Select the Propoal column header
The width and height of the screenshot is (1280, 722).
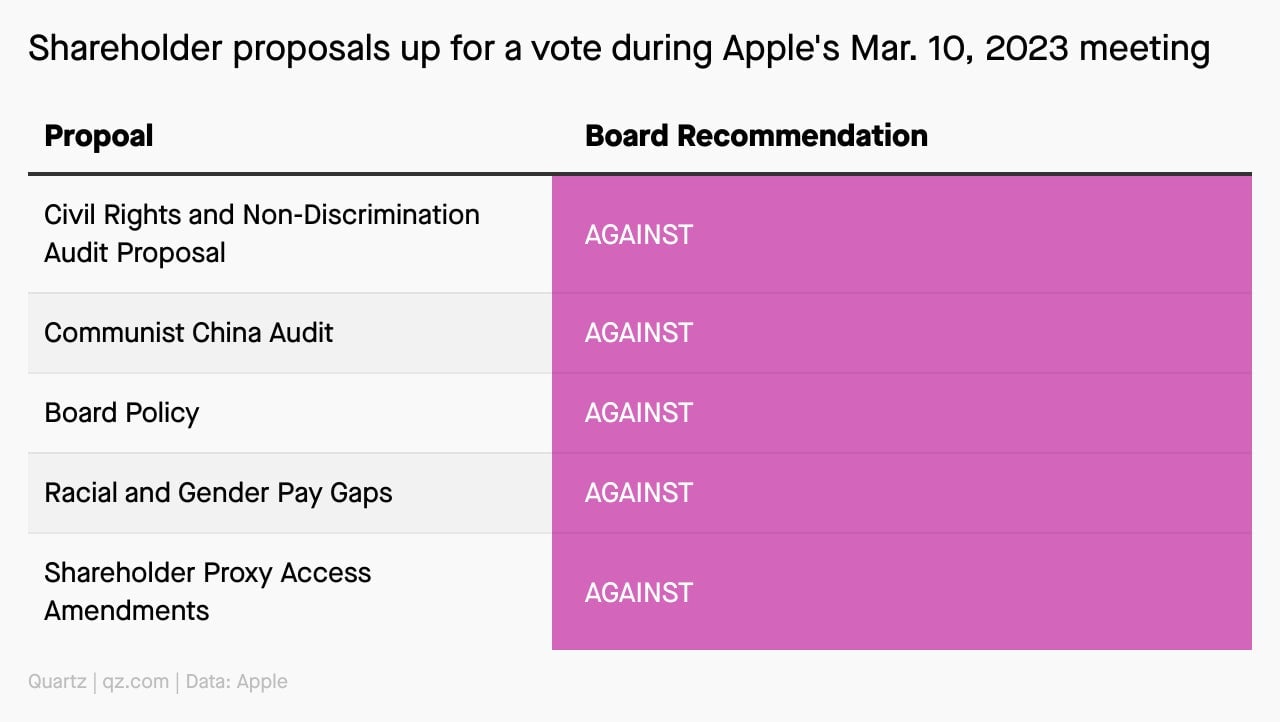click(x=98, y=136)
